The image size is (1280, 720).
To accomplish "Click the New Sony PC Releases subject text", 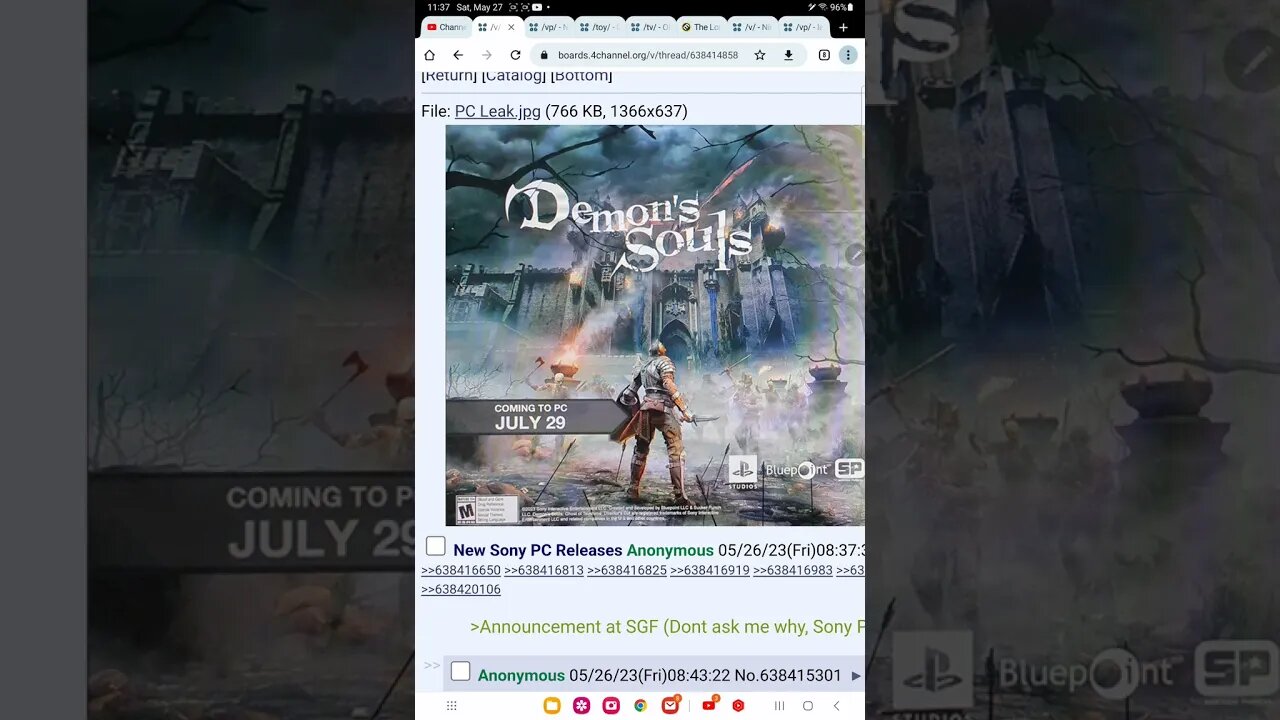I will (x=537, y=550).
